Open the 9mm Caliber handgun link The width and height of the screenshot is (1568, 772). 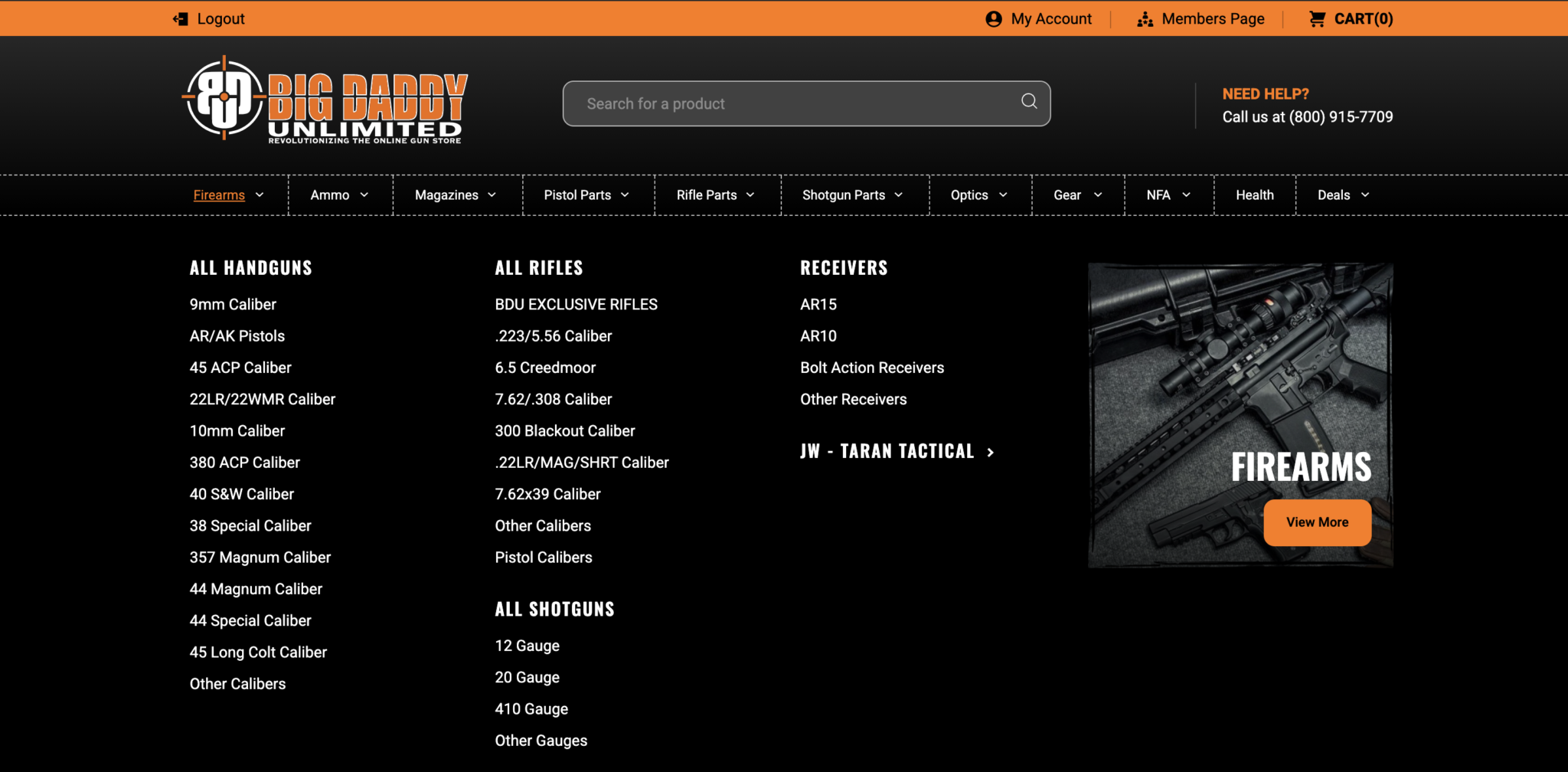point(232,304)
